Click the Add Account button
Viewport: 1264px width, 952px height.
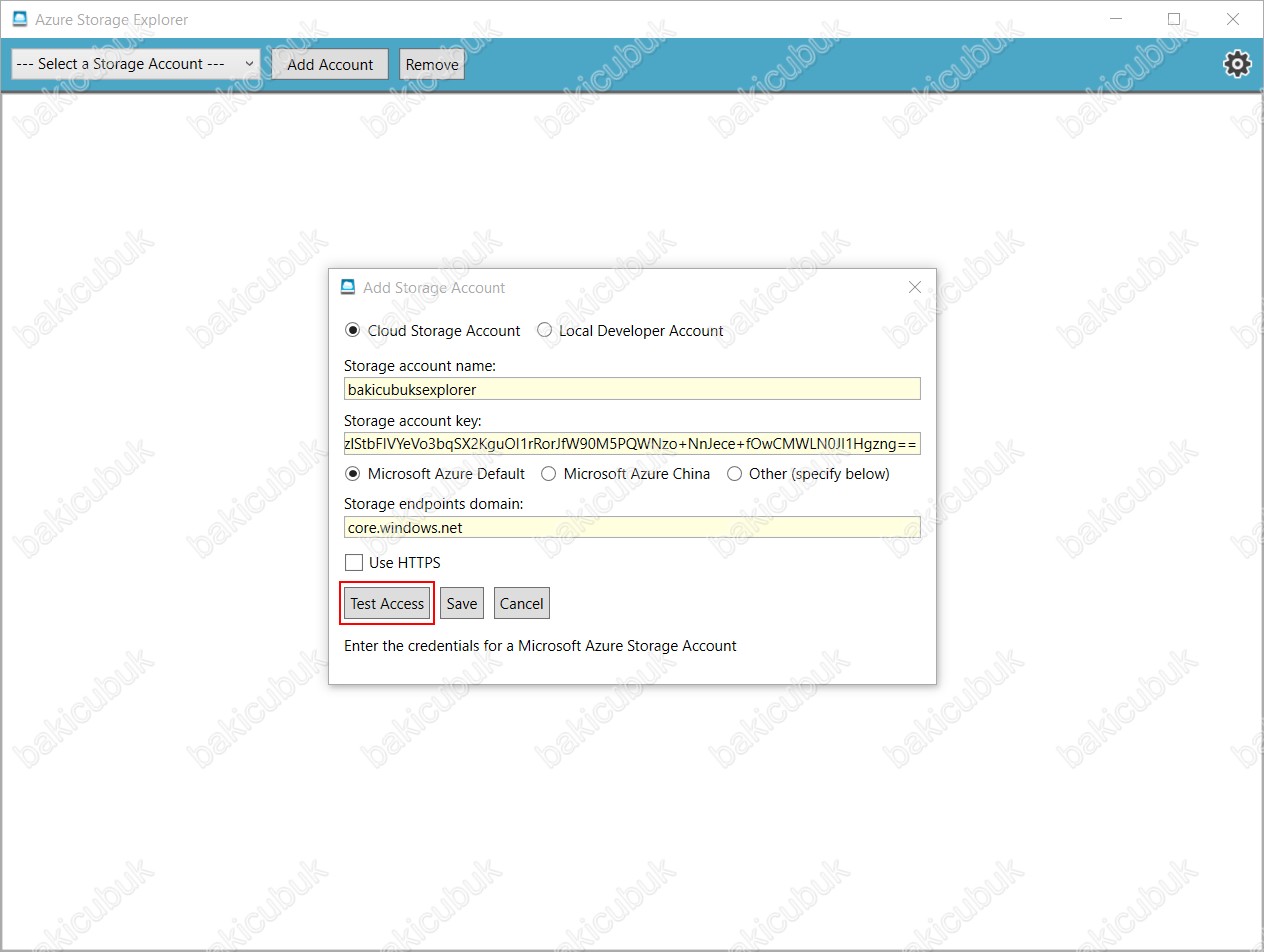[x=330, y=64]
